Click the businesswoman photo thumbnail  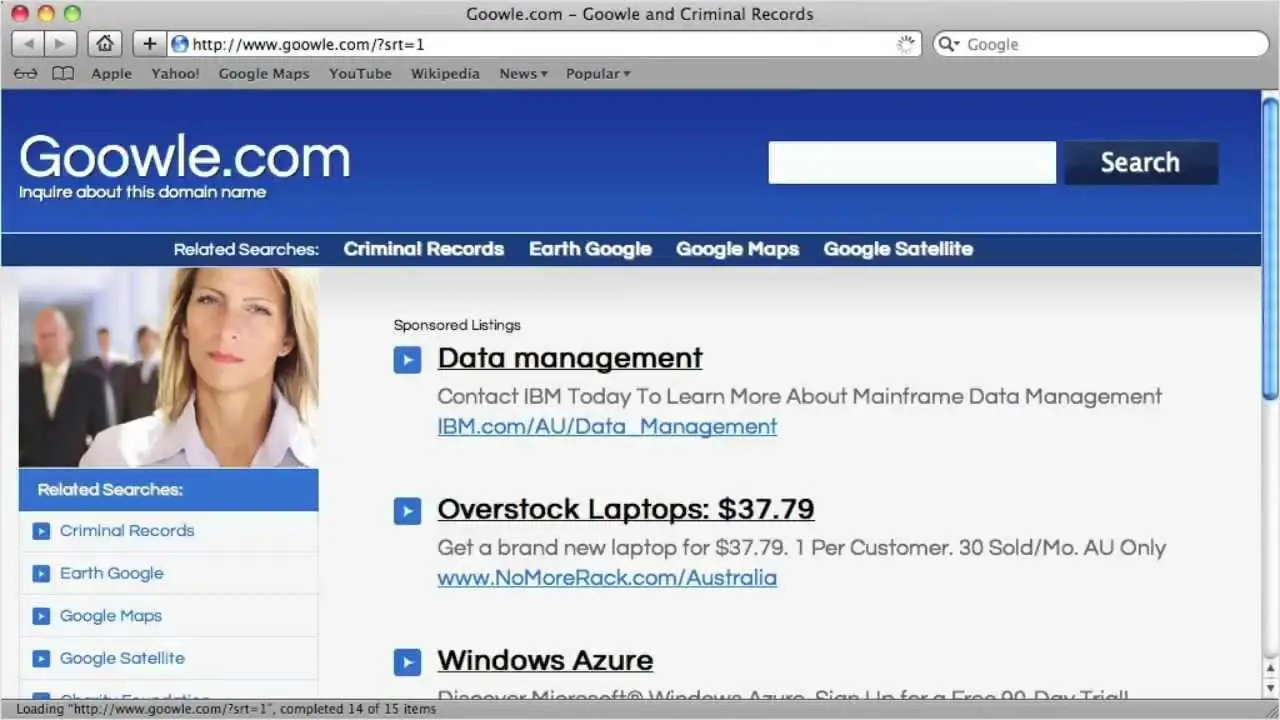point(168,367)
